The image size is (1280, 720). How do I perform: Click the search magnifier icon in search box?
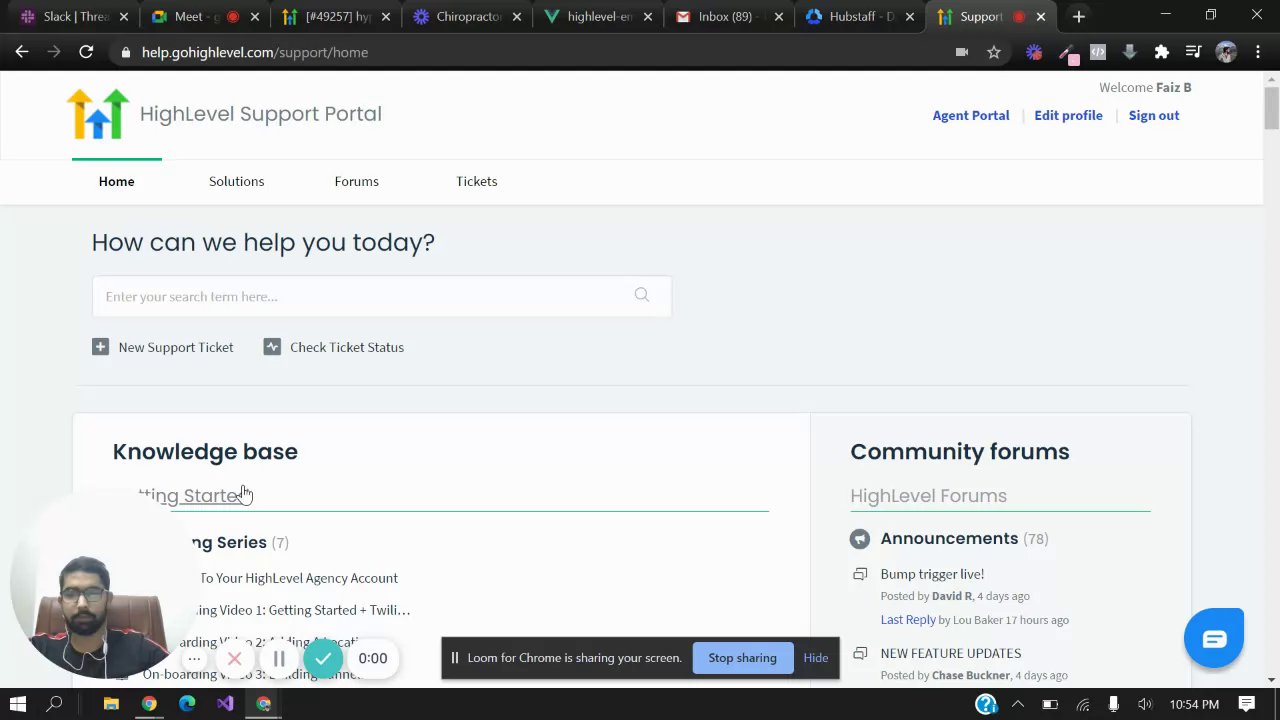[x=642, y=295]
